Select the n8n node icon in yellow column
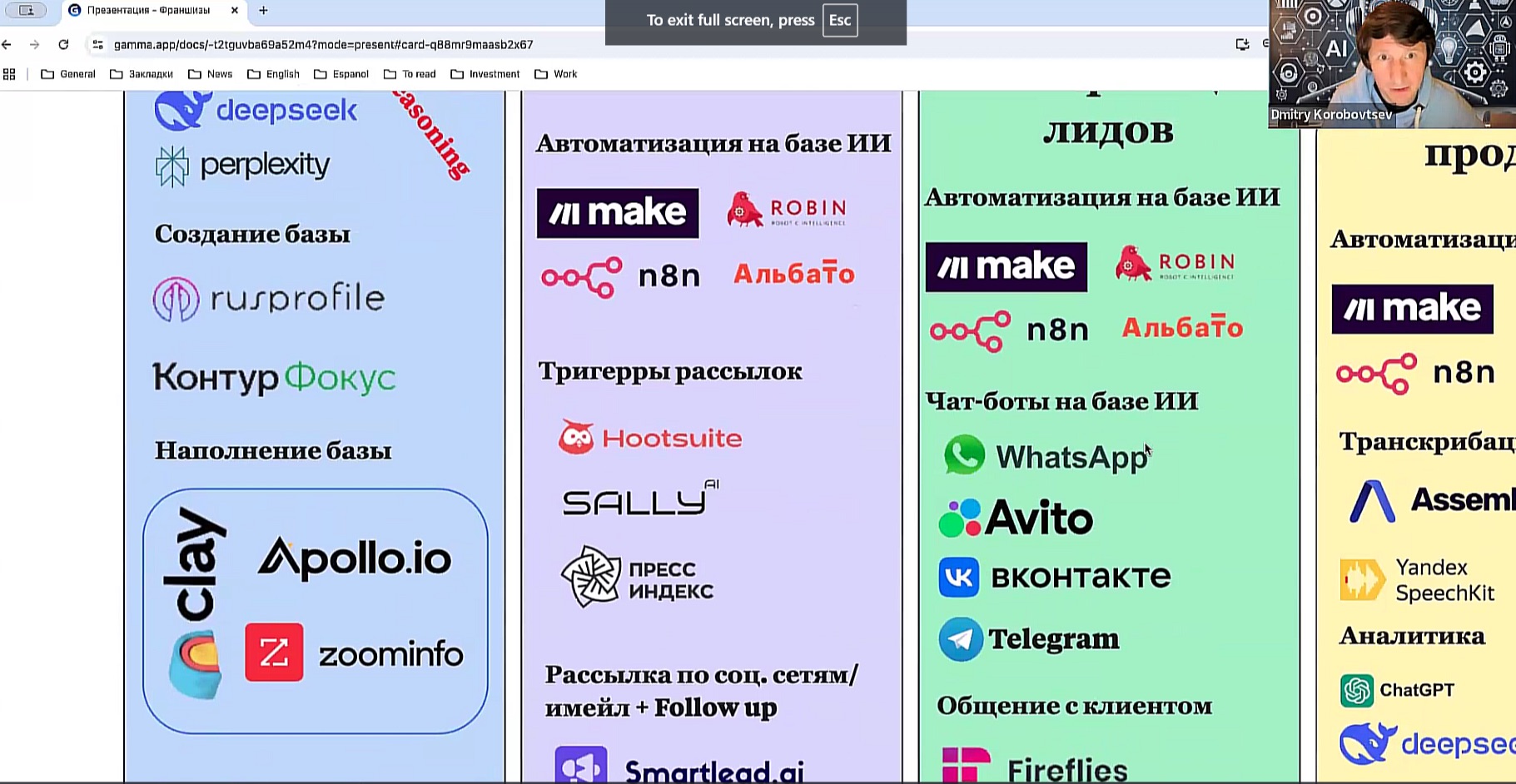The image size is (1516, 784). click(1376, 374)
